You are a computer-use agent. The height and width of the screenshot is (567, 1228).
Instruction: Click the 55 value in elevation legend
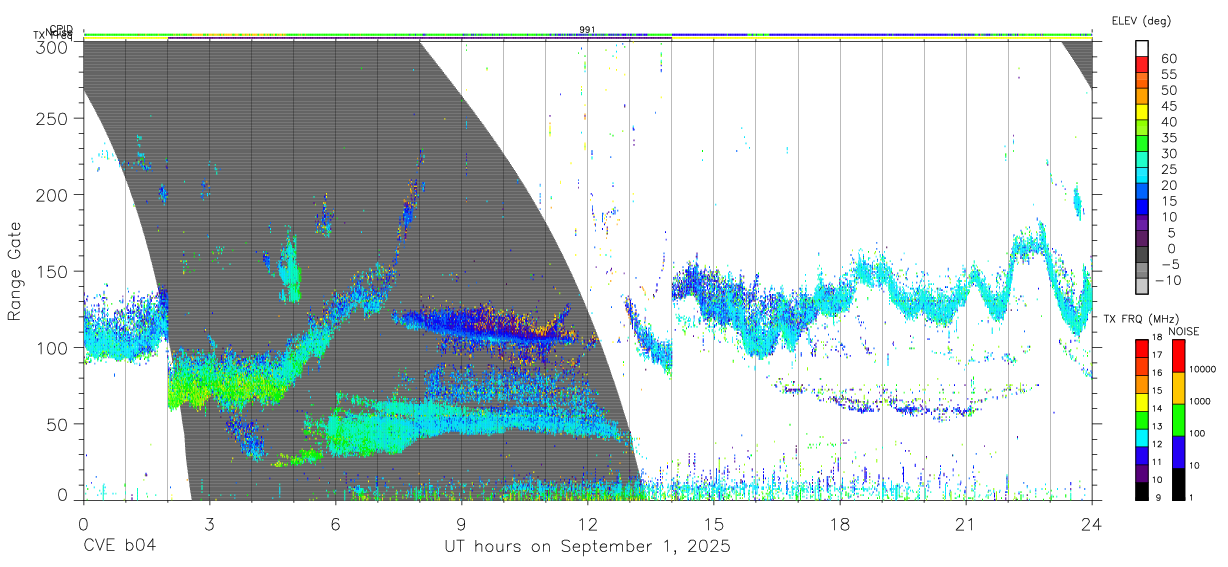tap(1167, 75)
